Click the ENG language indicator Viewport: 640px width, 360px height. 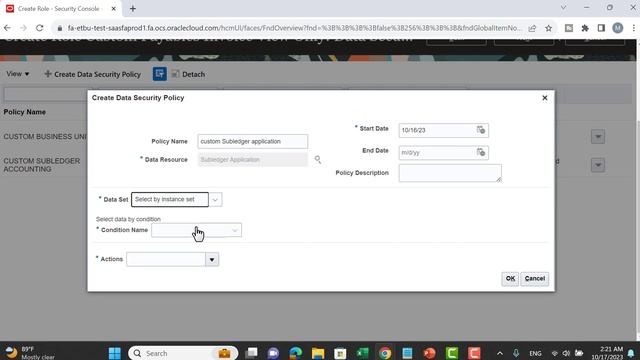click(535, 353)
